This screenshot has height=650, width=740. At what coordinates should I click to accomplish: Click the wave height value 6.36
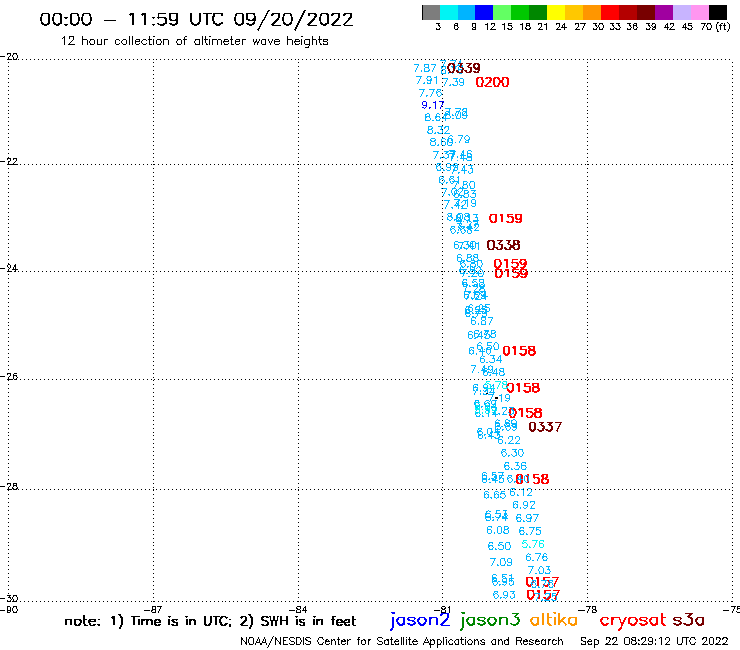click(x=515, y=466)
